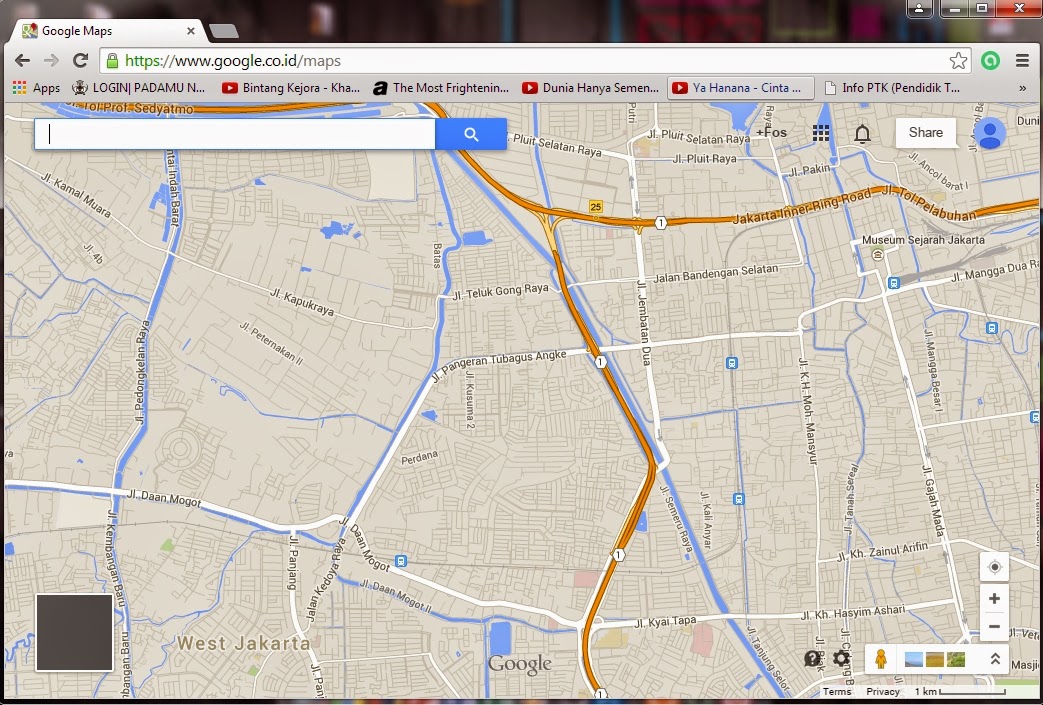
Task: Click the transit icon on Jl. Daan Mogot
Action: [x=400, y=561]
